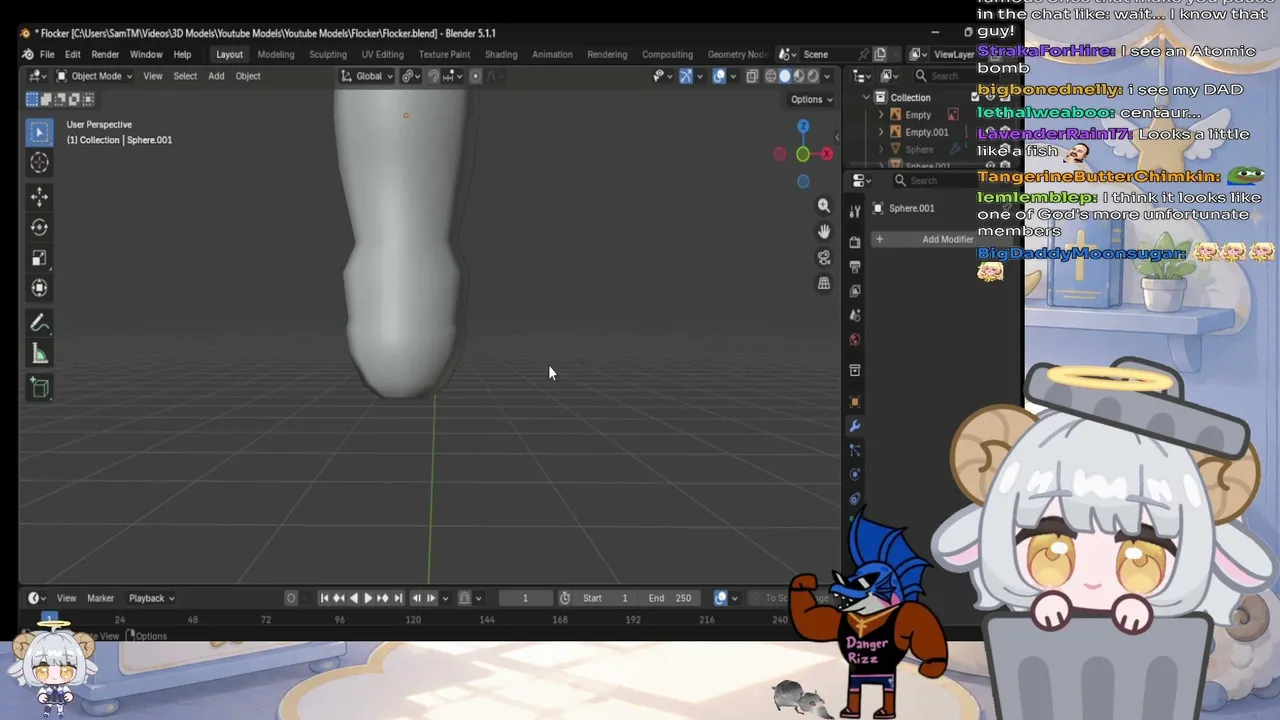This screenshot has height=720, width=1280.
Task: Open the Object Mode dropdown
Action: [94, 76]
